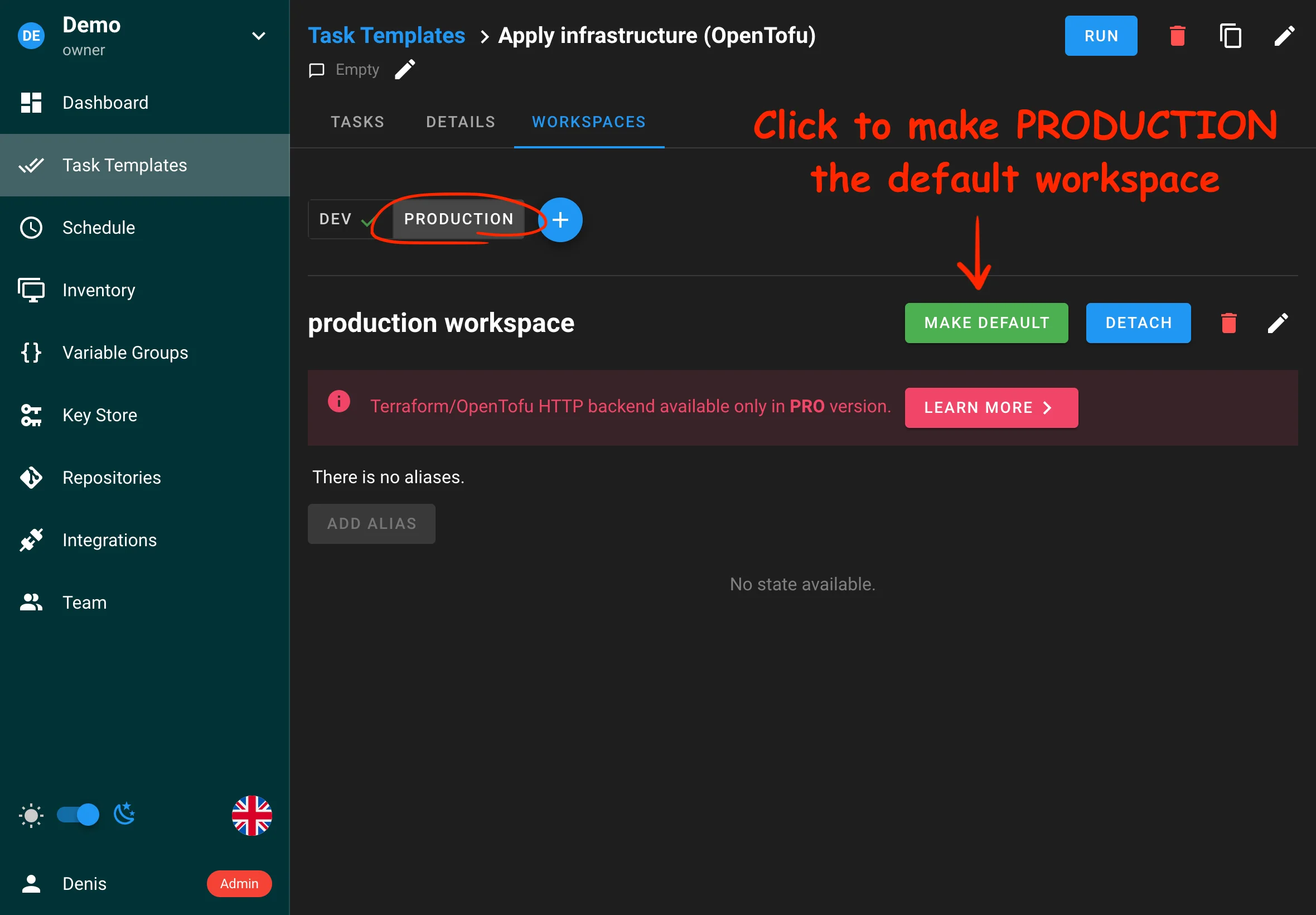Screen dimensions: 1316x915
Task: Toggle the dark mode switch
Action: 79,814
